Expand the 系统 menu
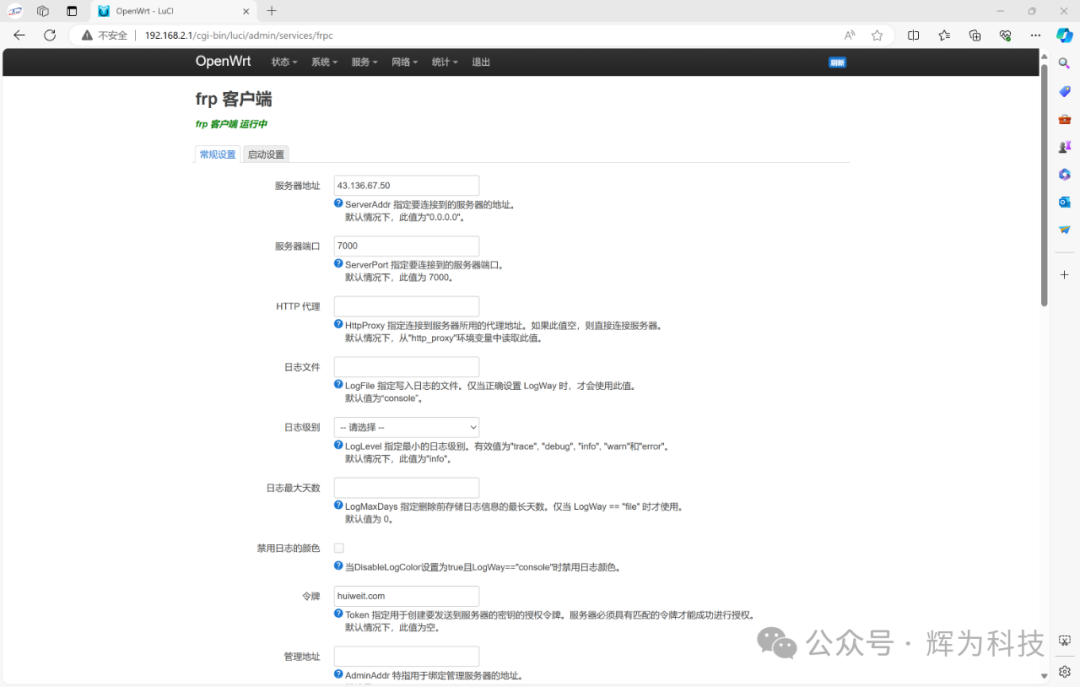This screenshot has width=1080, height=687. click(323, 61)
